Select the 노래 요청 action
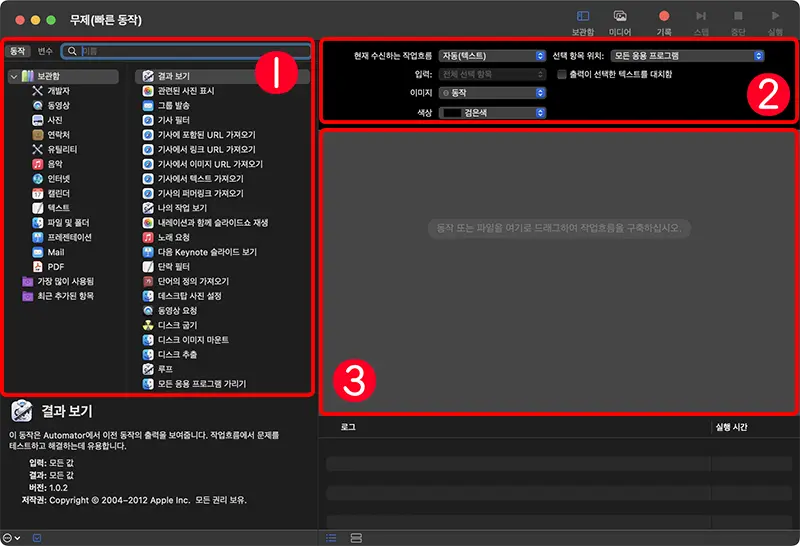Viewport: 800px width, 546px height. pyautogui.click(x=166, y=237)
